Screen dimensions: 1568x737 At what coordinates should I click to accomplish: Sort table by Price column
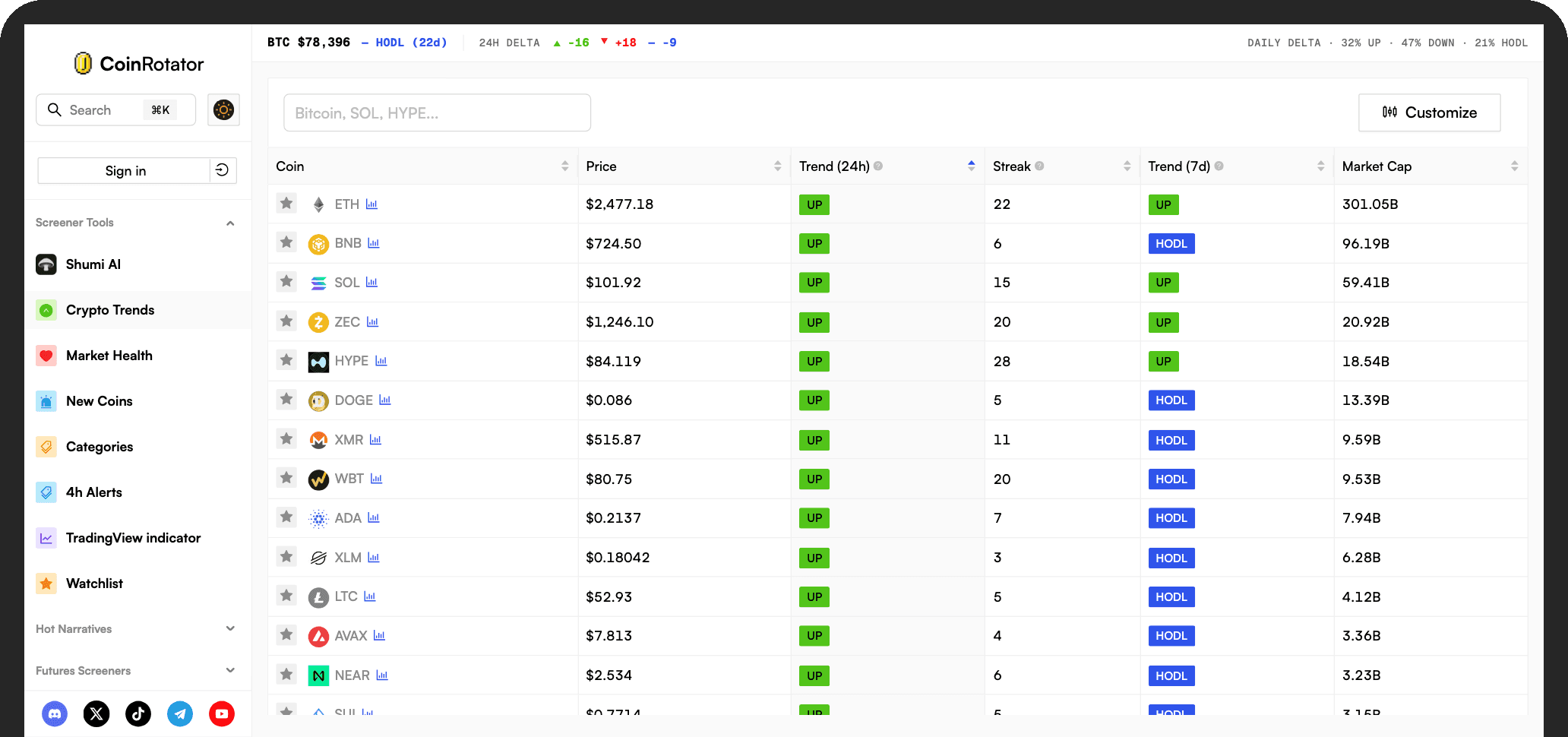777,166
